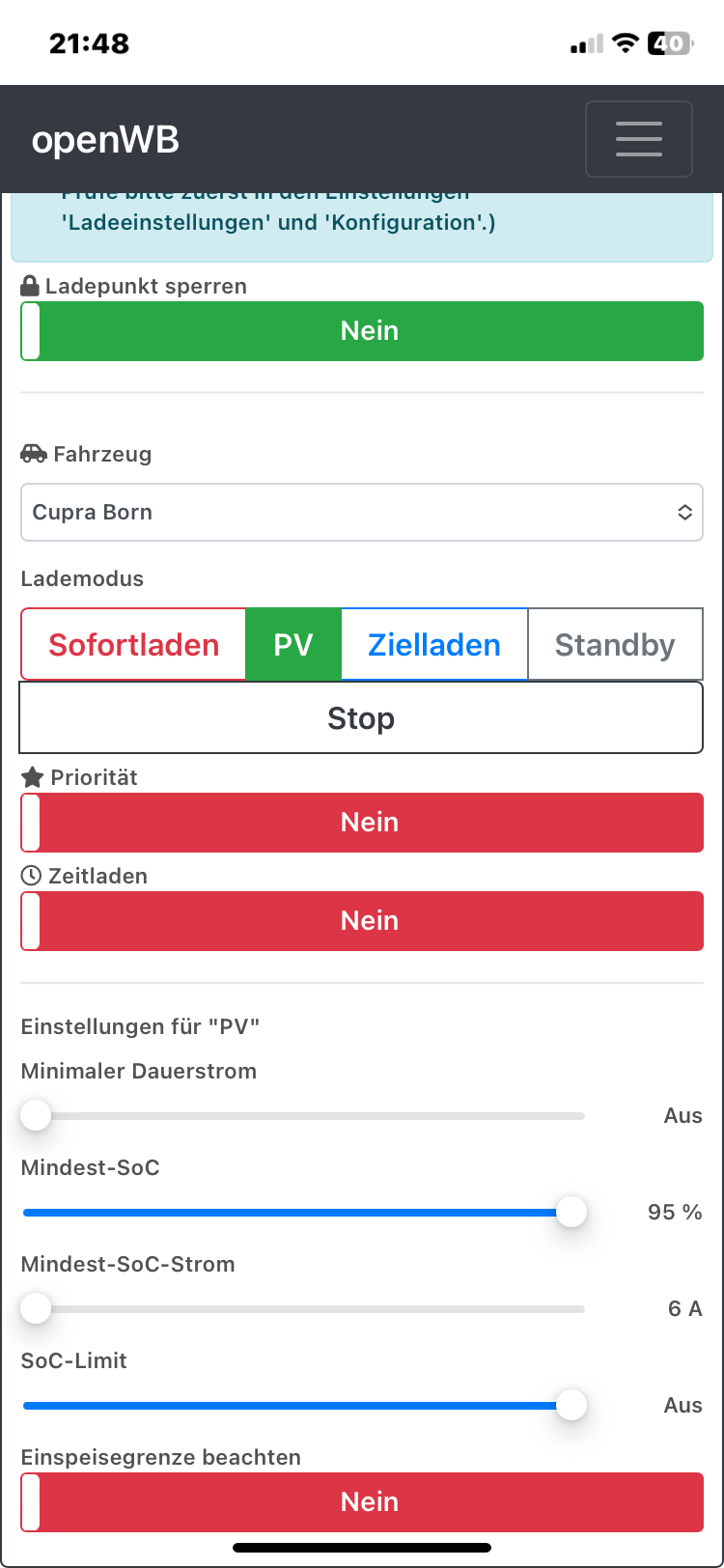Click the openWB brand link
Screen dimensions: 724x1568
click(x=105, y=140)
